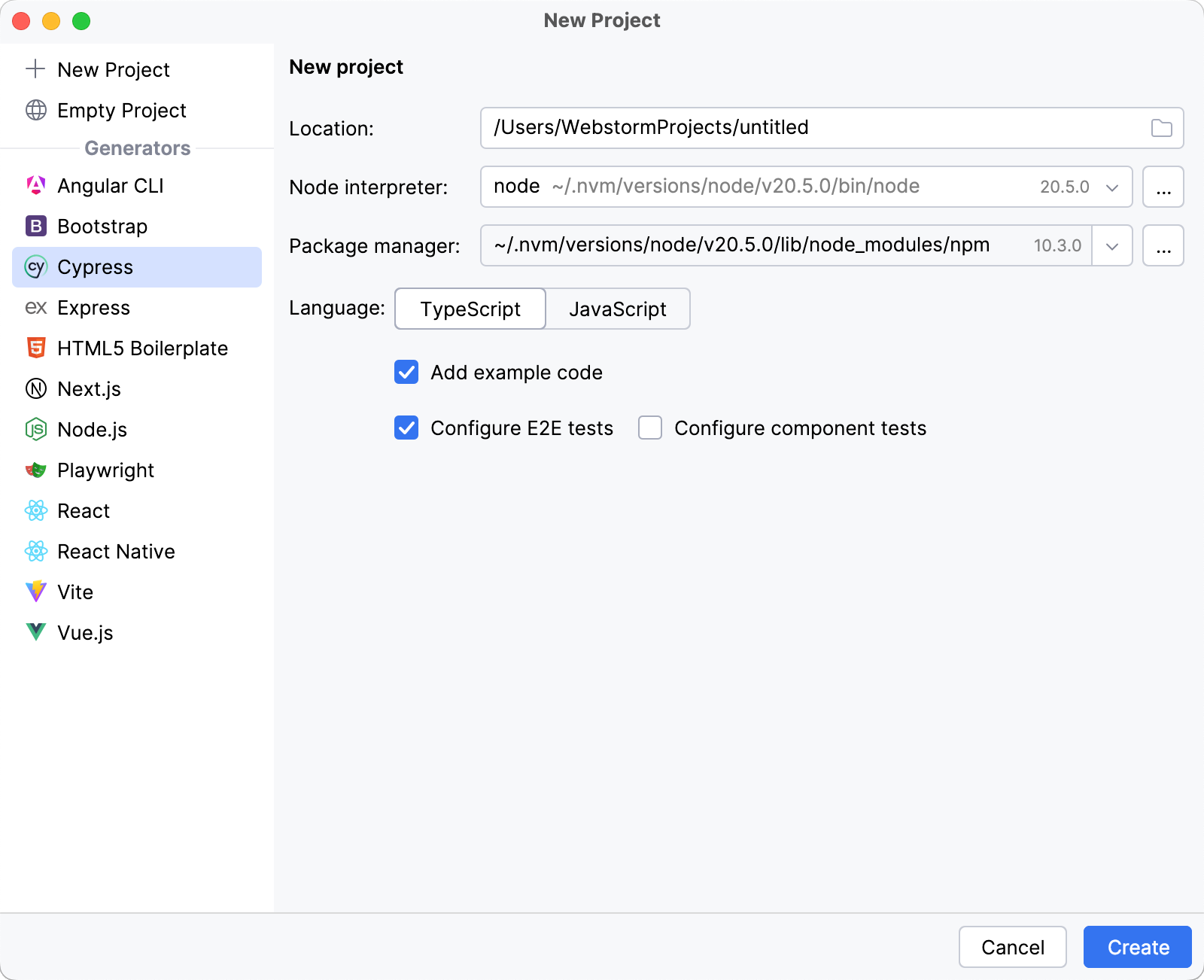Image resolution: width=1204 pixels, height=980 pixels.
Task: Open extra options for Node interpreter
Action: point(1163,187)
